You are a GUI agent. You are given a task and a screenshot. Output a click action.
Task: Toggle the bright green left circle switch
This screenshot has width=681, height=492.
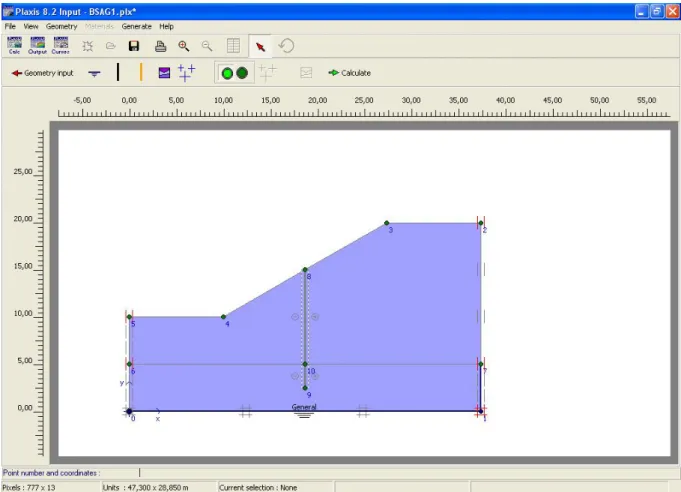(227, 73)
